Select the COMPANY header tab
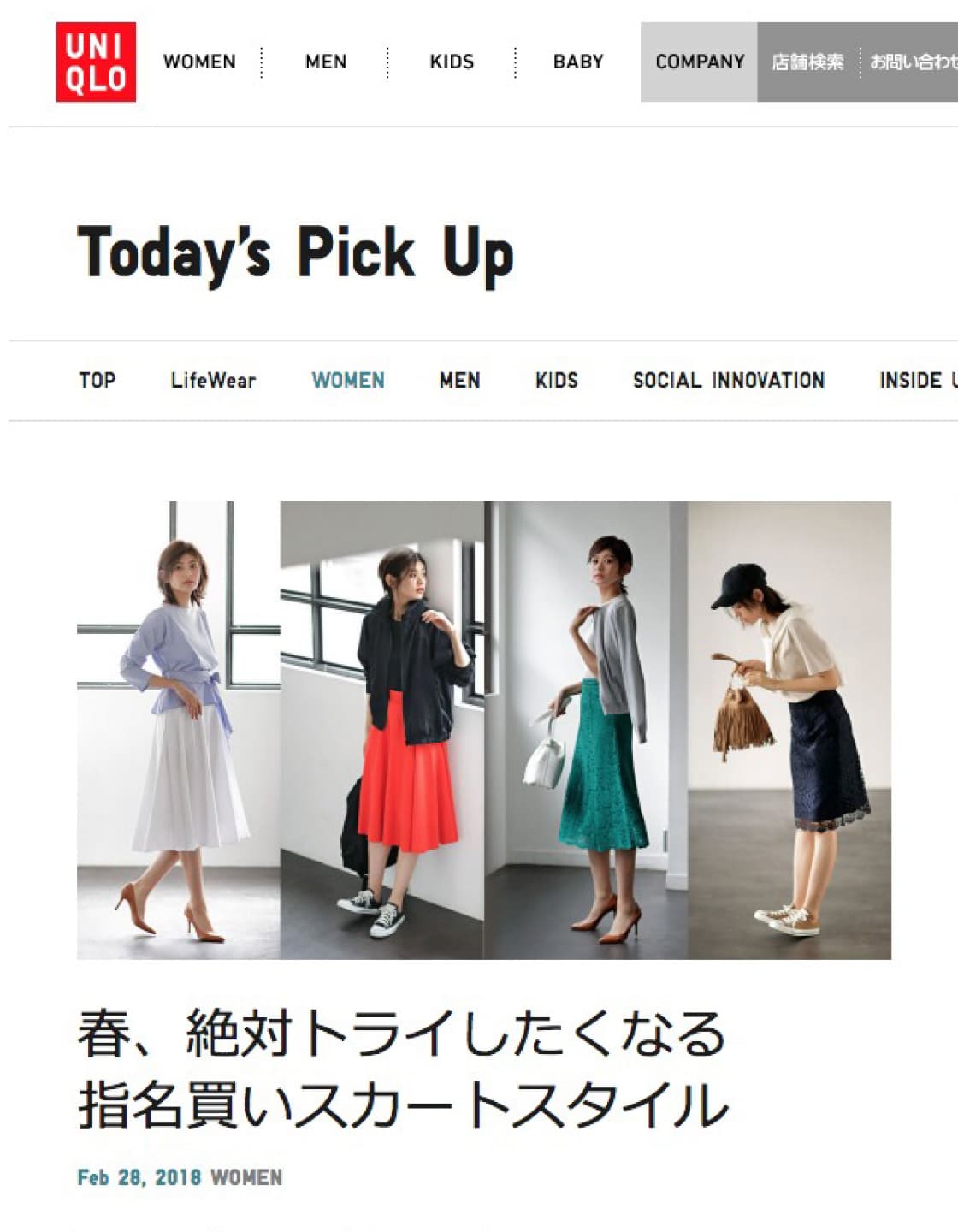Image resolution: width=958 pixels, height=1232 pixels. click(x=700, y=62)
